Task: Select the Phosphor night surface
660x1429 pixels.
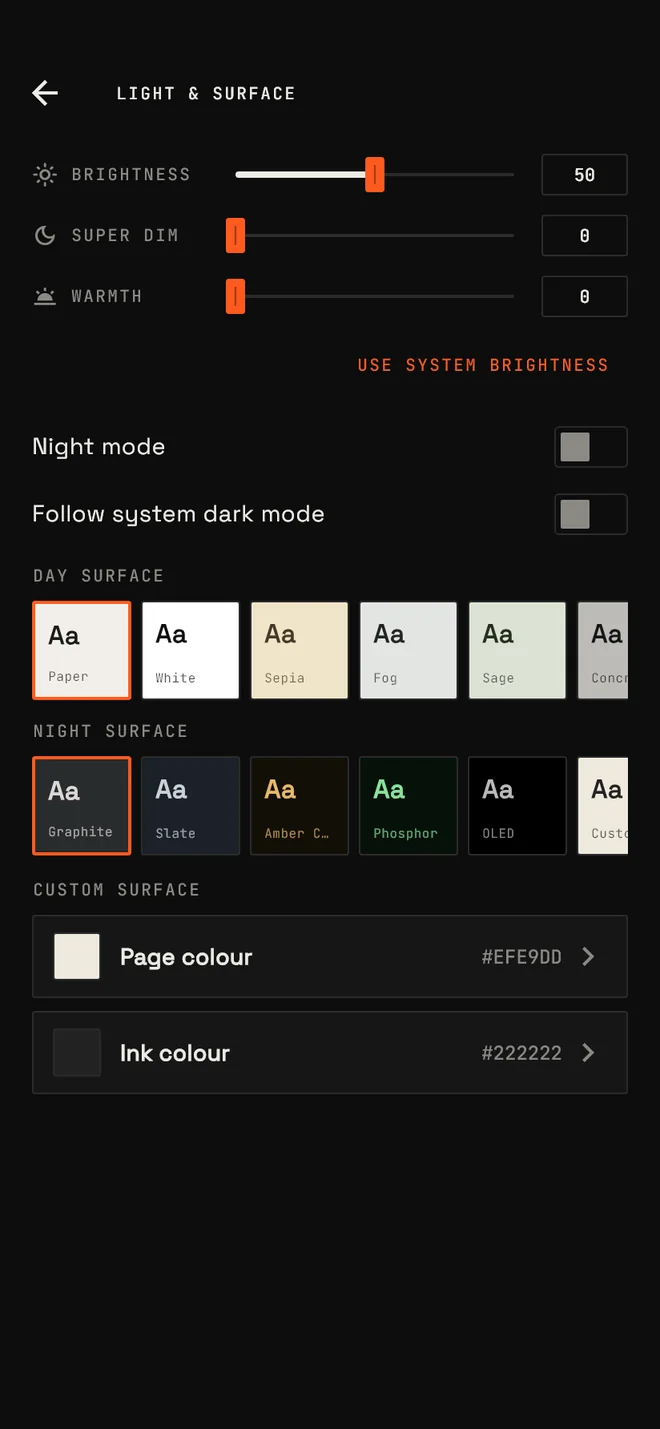Action: point(408,806)
